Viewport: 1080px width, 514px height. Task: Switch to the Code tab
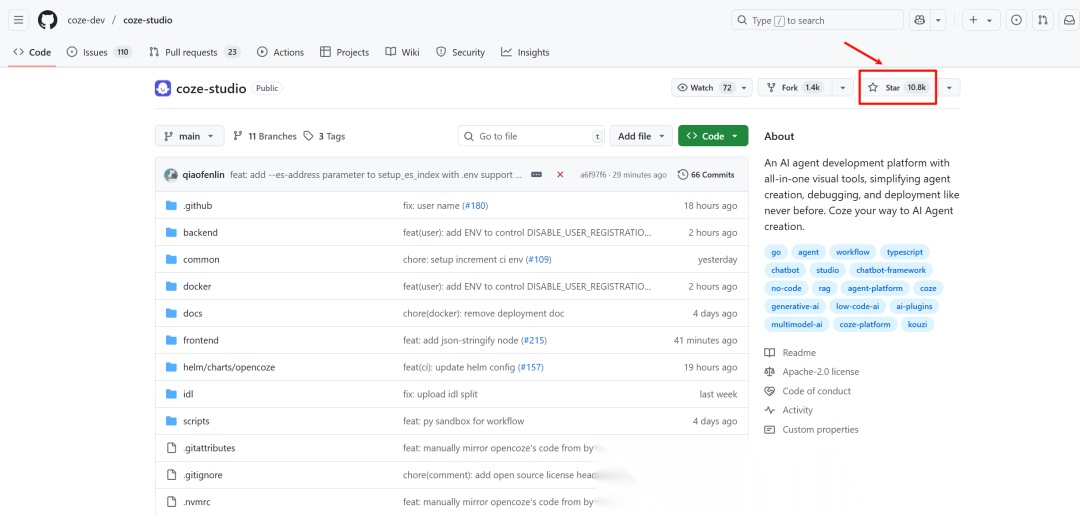click(x=32, y=52)
